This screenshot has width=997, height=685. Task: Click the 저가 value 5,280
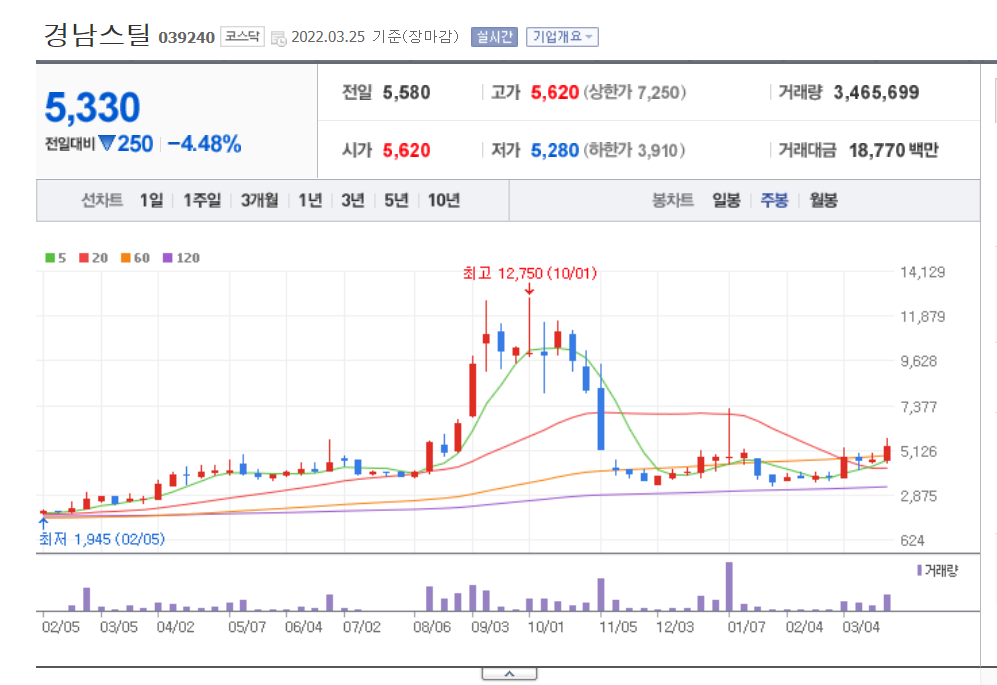[x=554, y=151]
